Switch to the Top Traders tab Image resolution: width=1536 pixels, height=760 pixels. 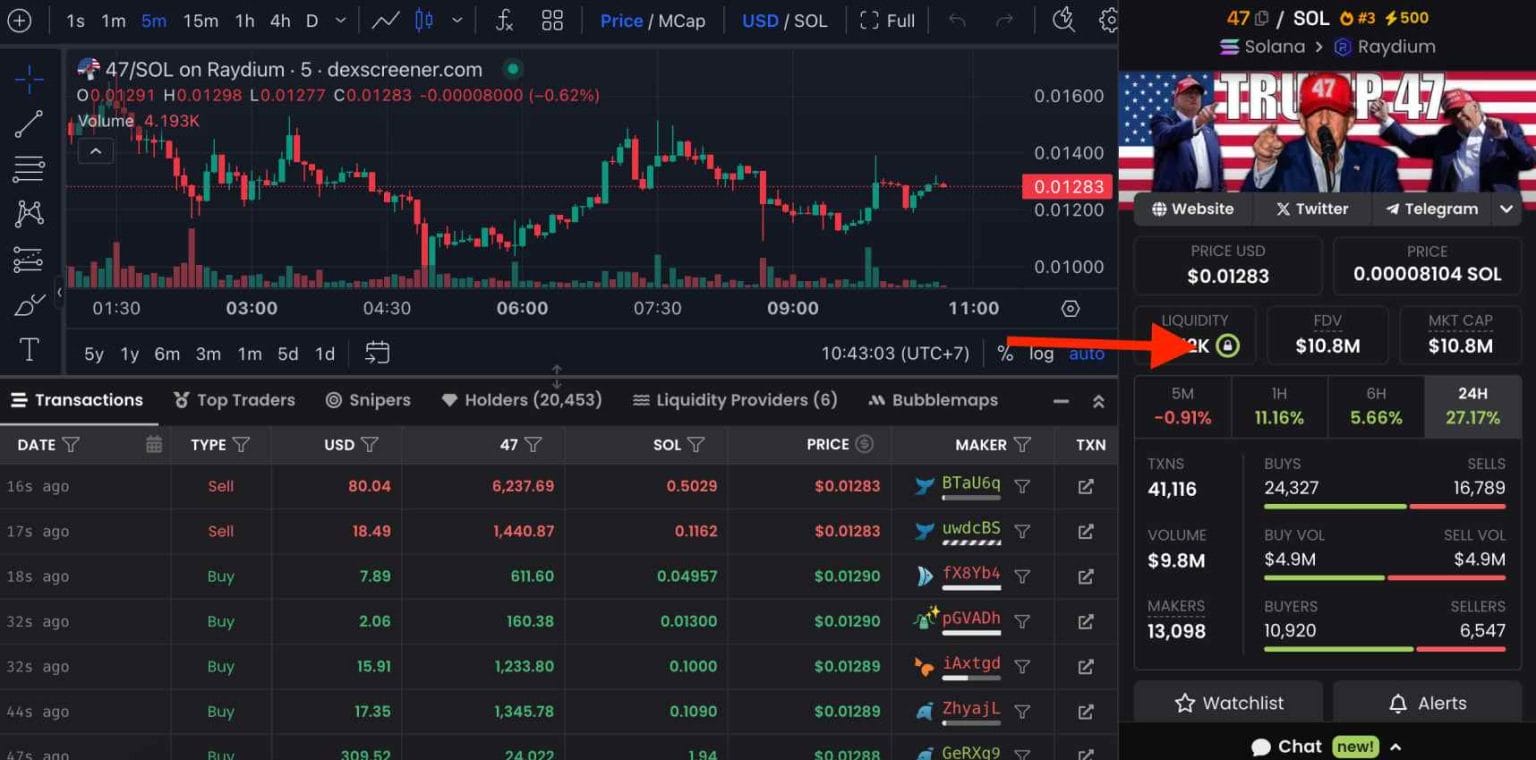[x=234, y=400]
